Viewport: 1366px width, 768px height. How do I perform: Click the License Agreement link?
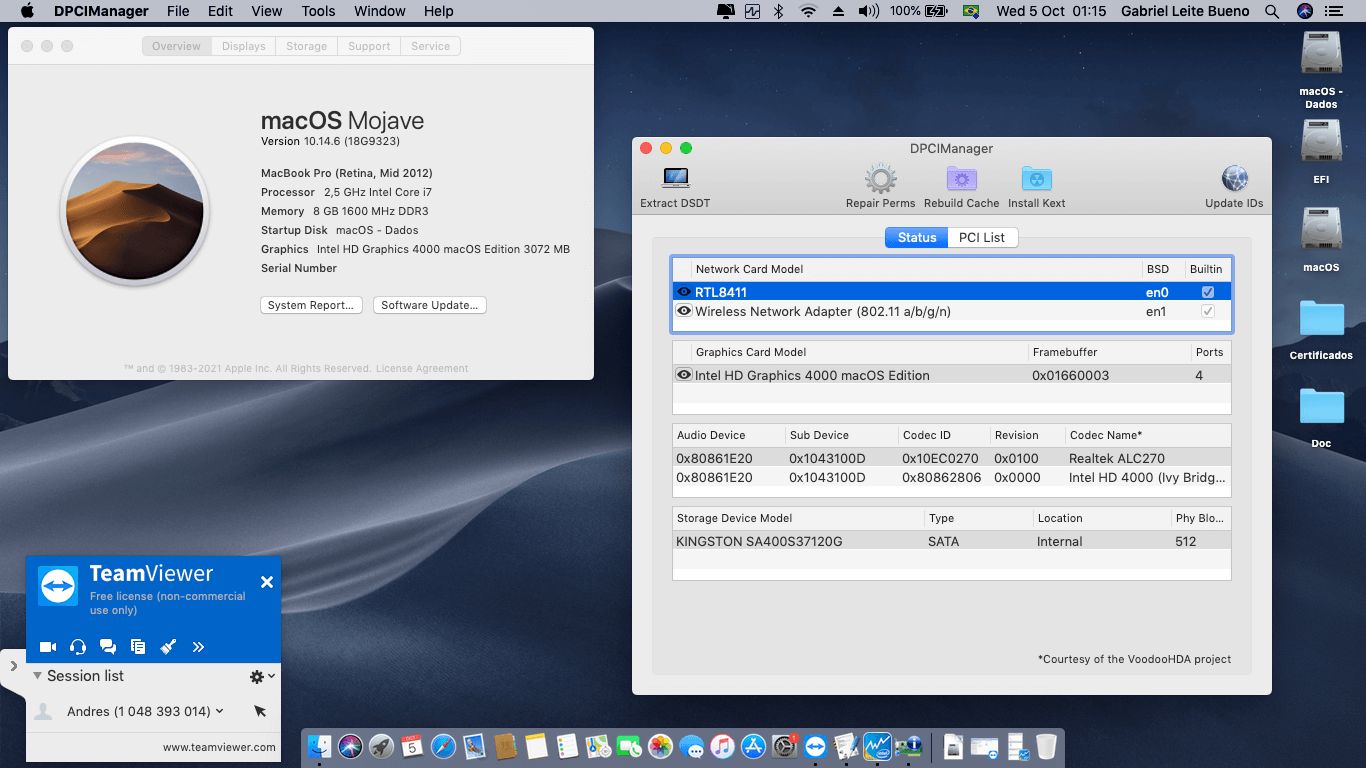[422, 368]
